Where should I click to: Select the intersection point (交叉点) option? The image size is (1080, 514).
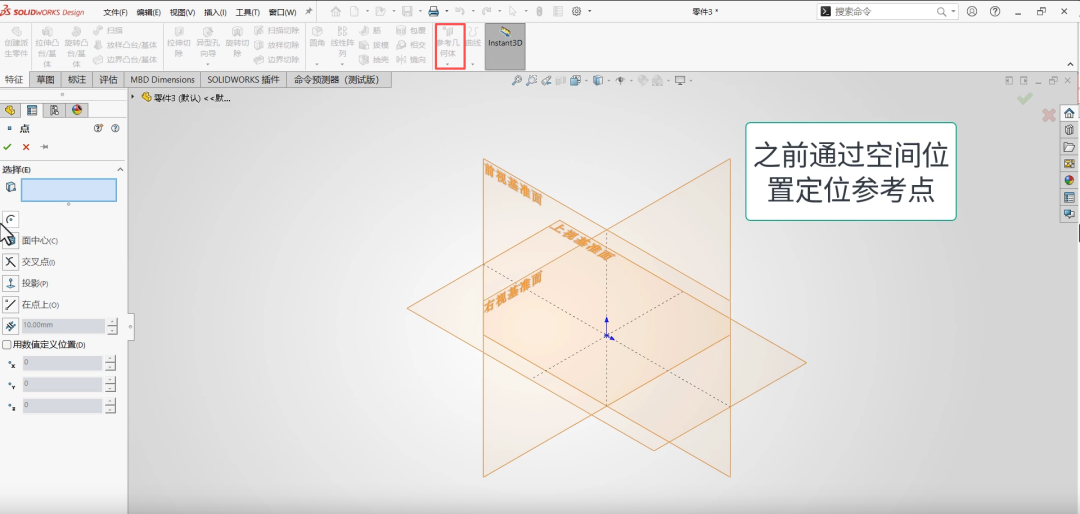11,262
